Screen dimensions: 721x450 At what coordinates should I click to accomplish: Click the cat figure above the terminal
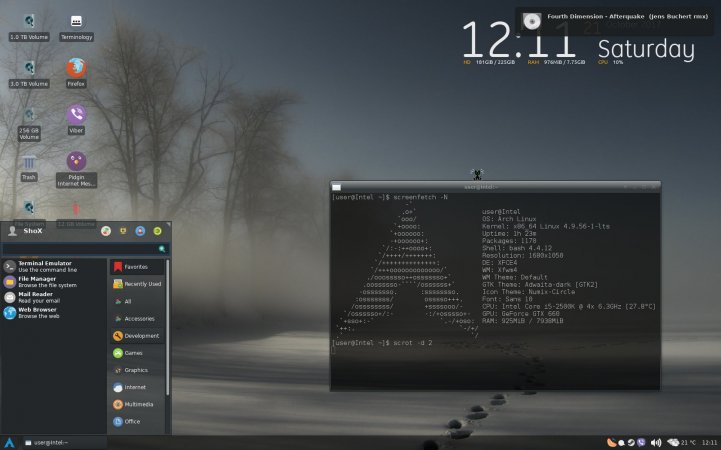477,174
